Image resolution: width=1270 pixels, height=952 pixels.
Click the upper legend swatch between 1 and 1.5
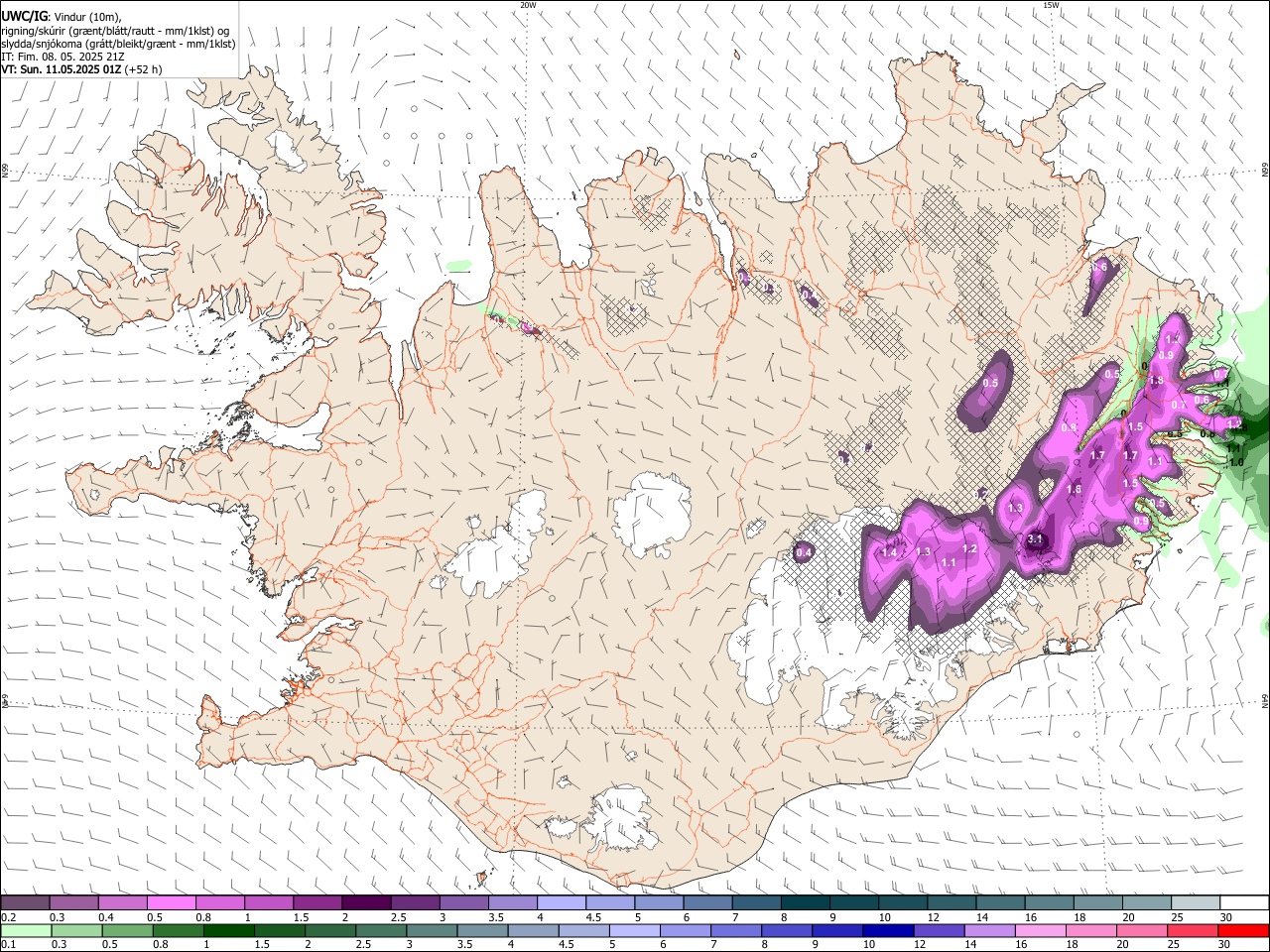tap(269, 903)
